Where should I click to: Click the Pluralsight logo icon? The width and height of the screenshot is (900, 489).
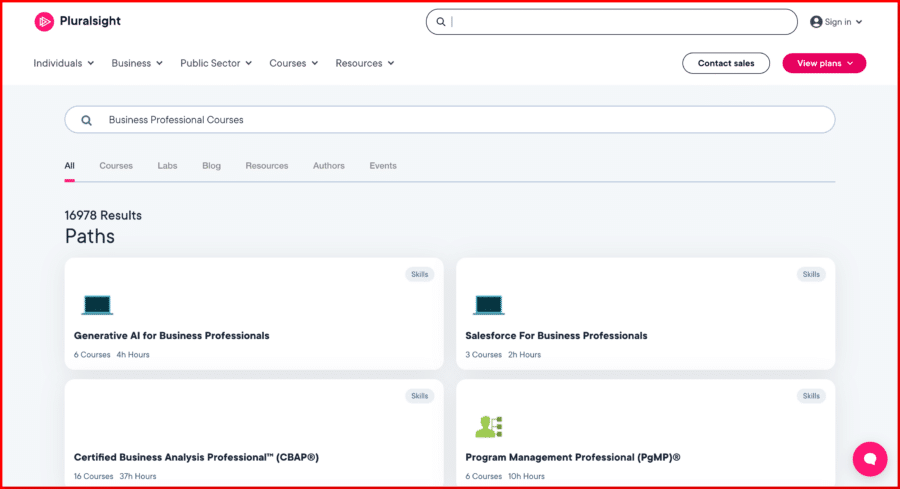pyautogui.click(x=44, y=22)
